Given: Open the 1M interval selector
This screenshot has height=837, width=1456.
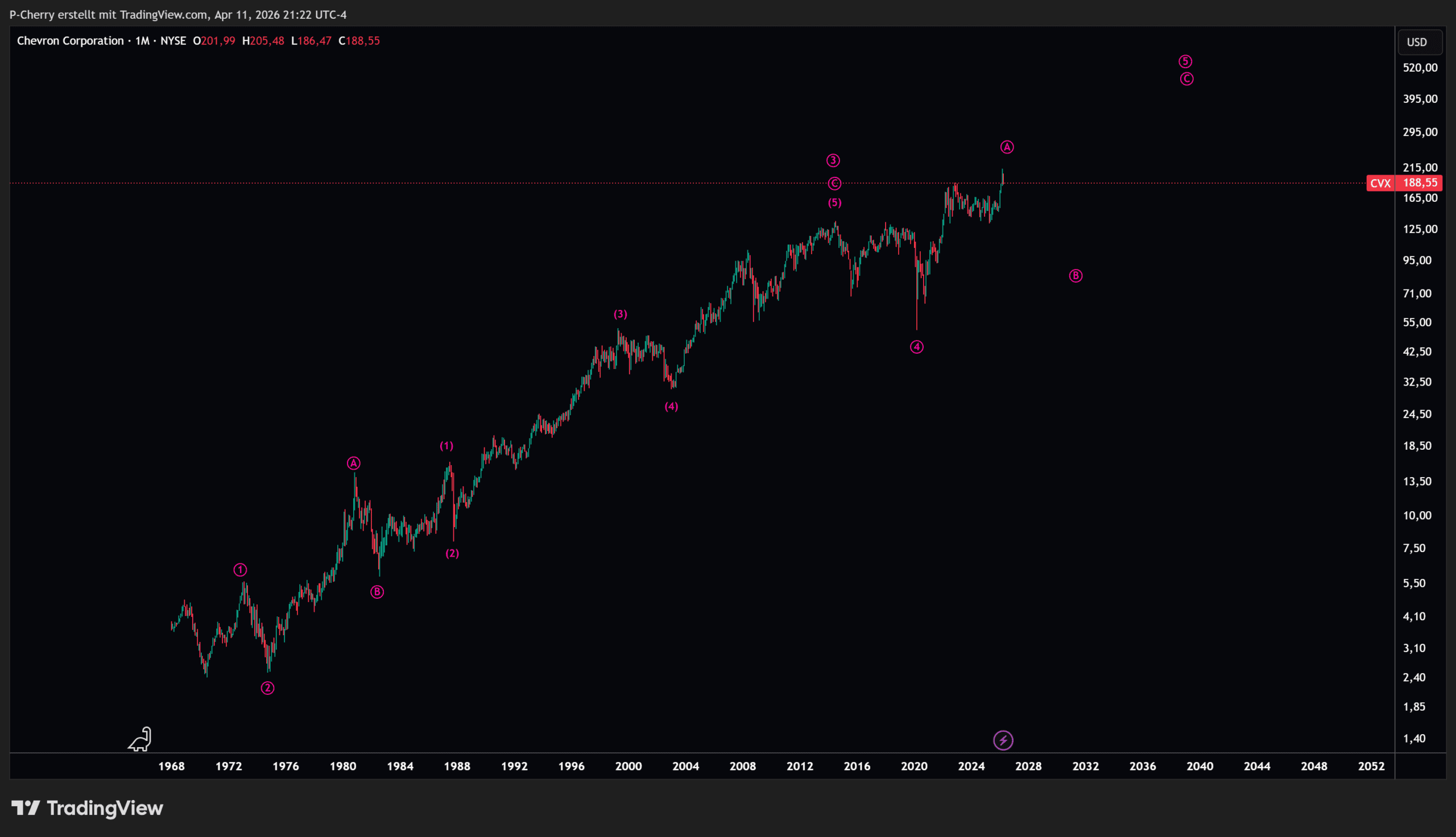Looking at the screenshot, I should click(142, 41).
